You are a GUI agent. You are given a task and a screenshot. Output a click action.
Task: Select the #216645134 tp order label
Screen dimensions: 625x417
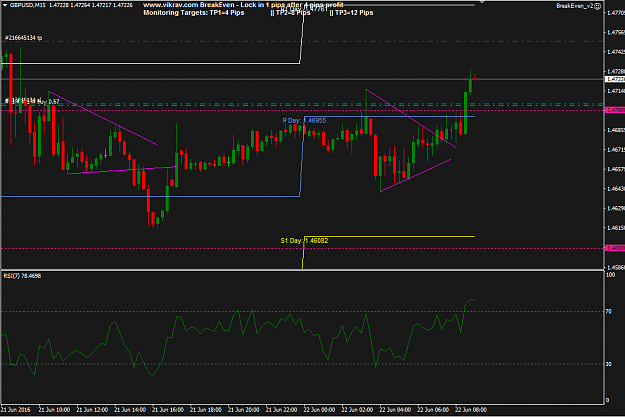23,38
